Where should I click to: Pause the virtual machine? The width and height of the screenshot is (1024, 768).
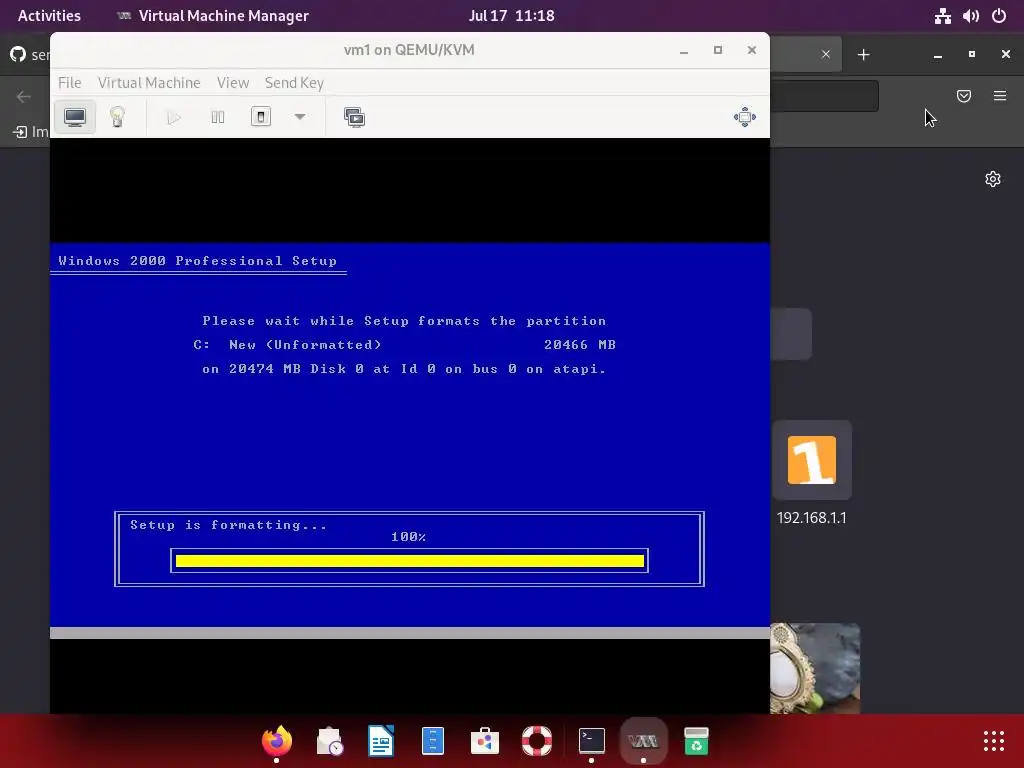(x=217, y=118)
